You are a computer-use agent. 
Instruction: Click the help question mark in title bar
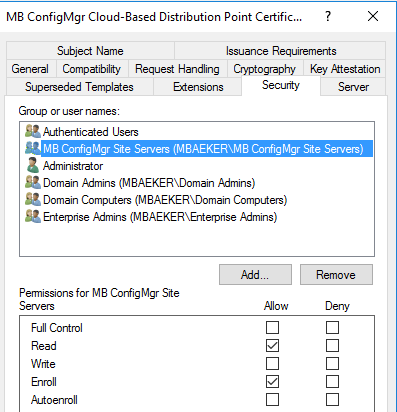tap(328, 16)
